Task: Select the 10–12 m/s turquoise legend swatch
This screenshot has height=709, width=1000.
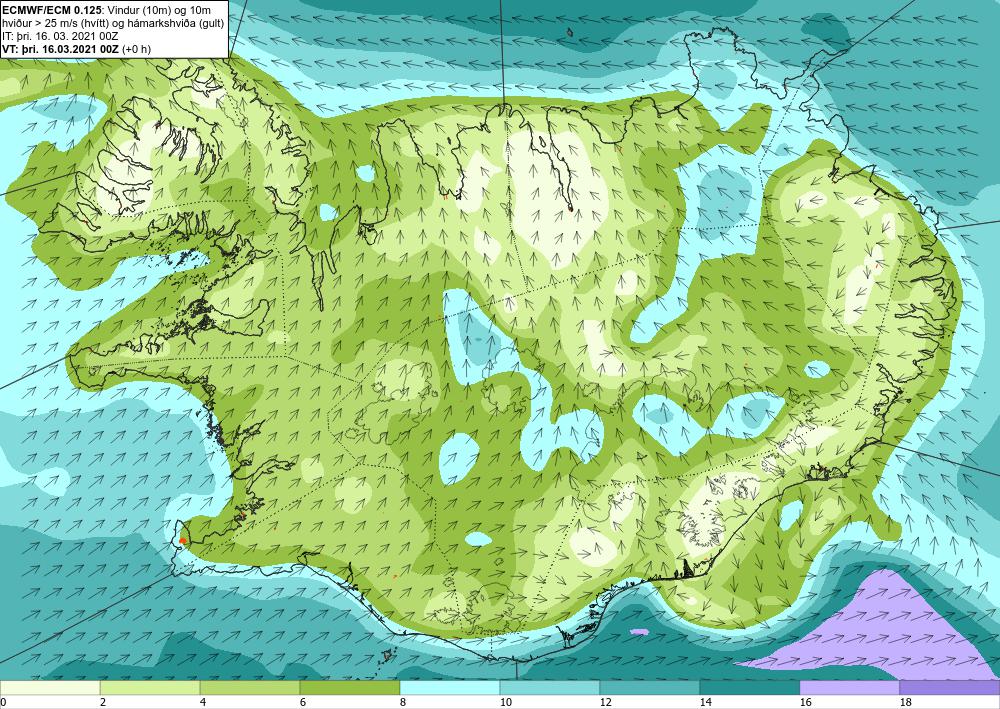Action: coord(550,687)
